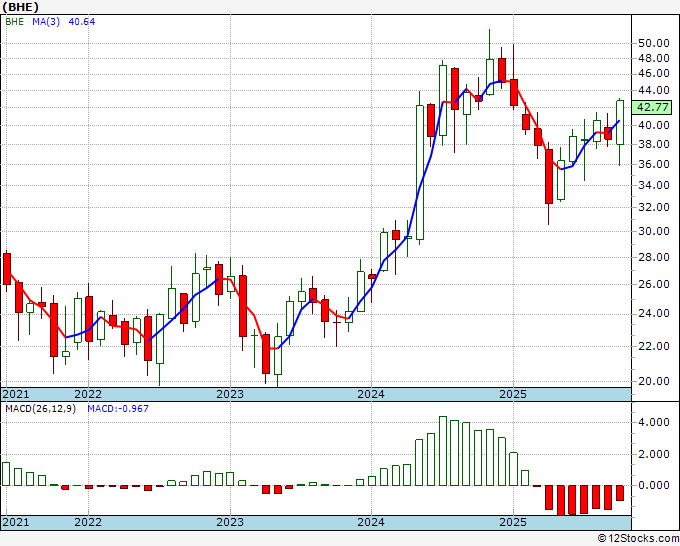The height and width of the screenshot is (546, 680).
Task: Click the 38.00 price axis label
Action: [653, 144]
